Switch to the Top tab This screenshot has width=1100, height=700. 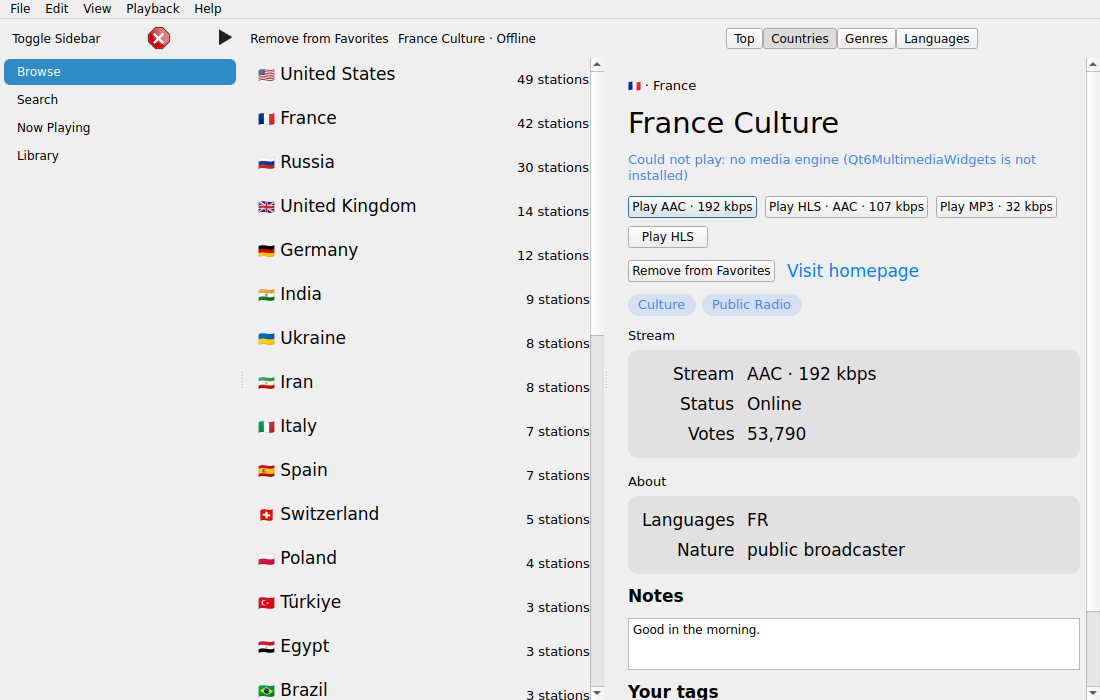click(744, 39)
